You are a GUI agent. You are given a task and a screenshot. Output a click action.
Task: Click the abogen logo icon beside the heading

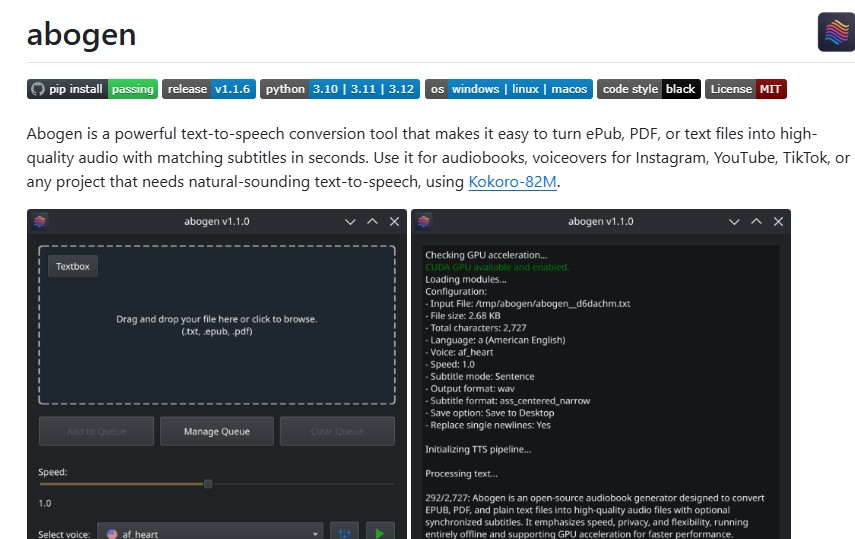point(836,32)
